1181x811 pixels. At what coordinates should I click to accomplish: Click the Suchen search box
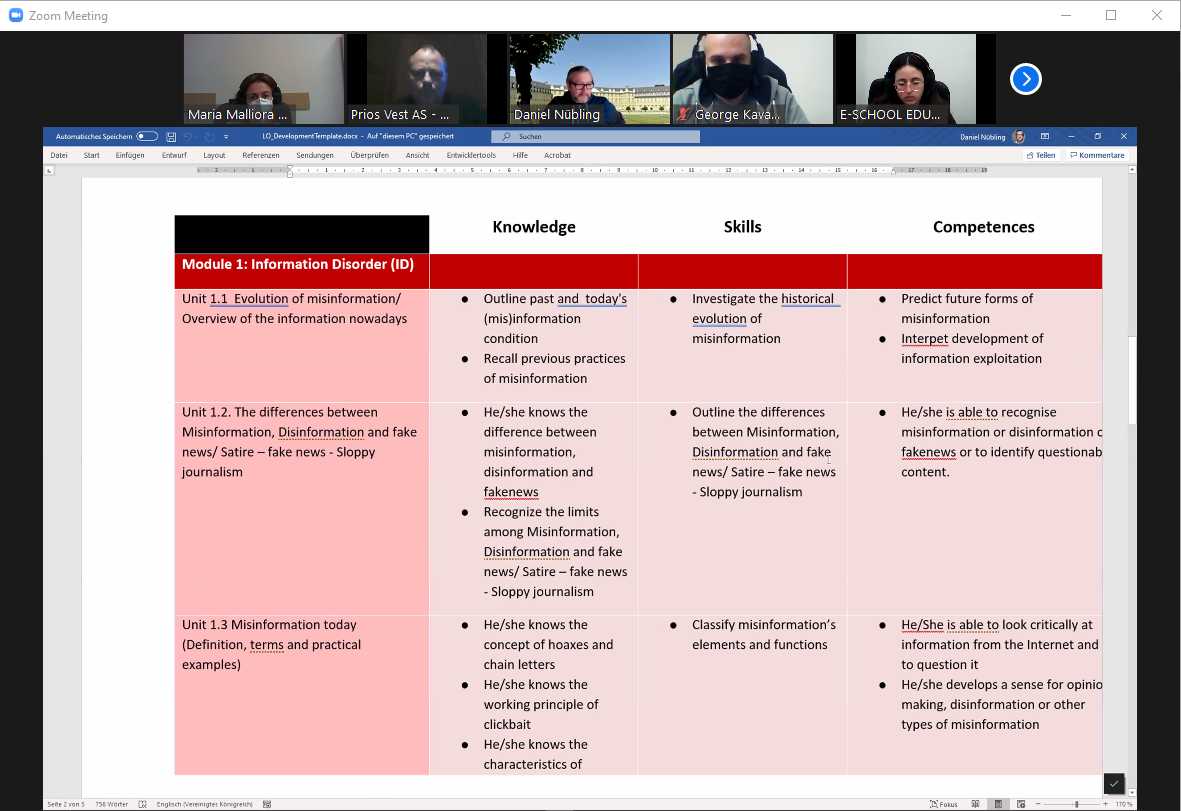coord(595,136)
